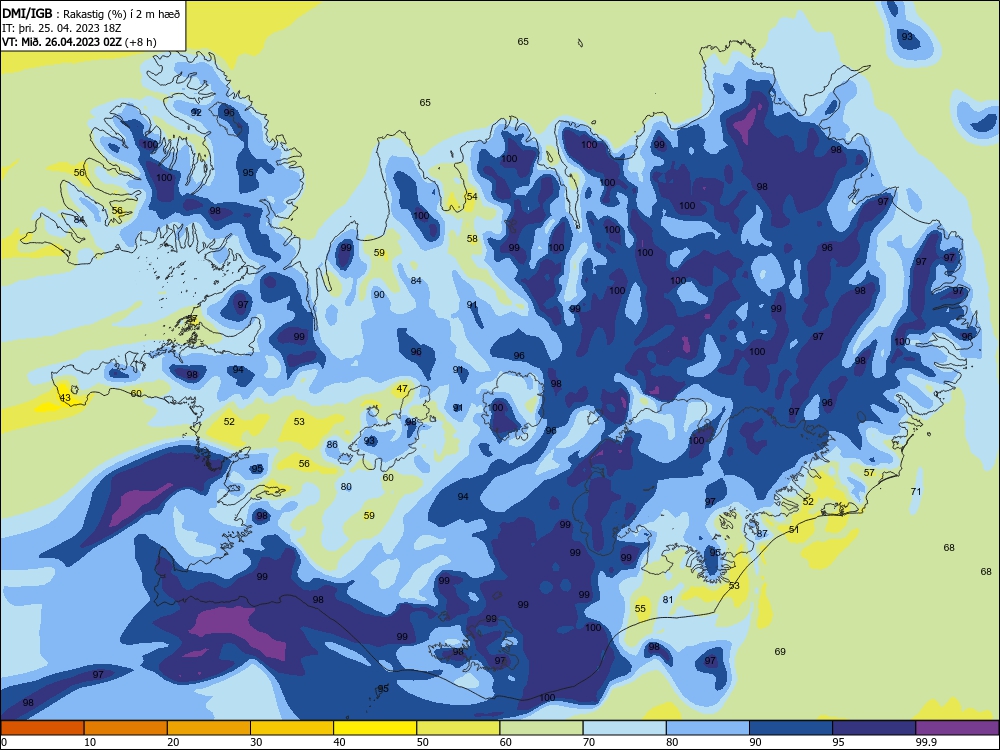Click the light blue 70–80 legend swatch
This screenshot has height=750, width=1000.
click(624, 728)
